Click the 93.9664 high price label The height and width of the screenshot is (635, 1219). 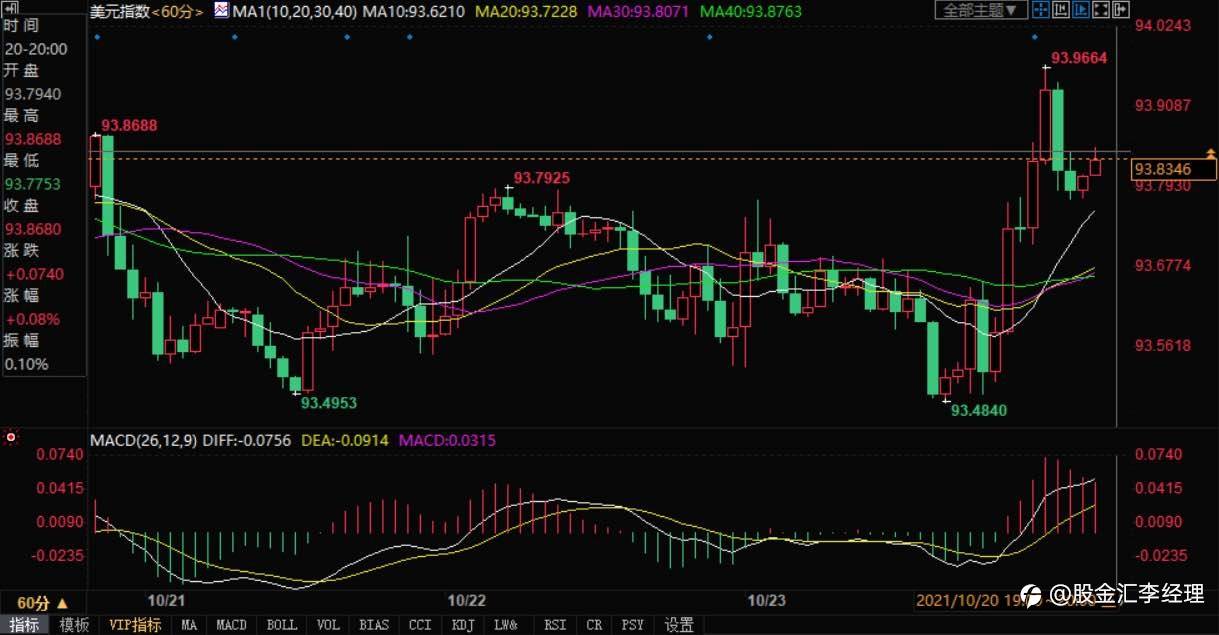tap(1079, 58)
